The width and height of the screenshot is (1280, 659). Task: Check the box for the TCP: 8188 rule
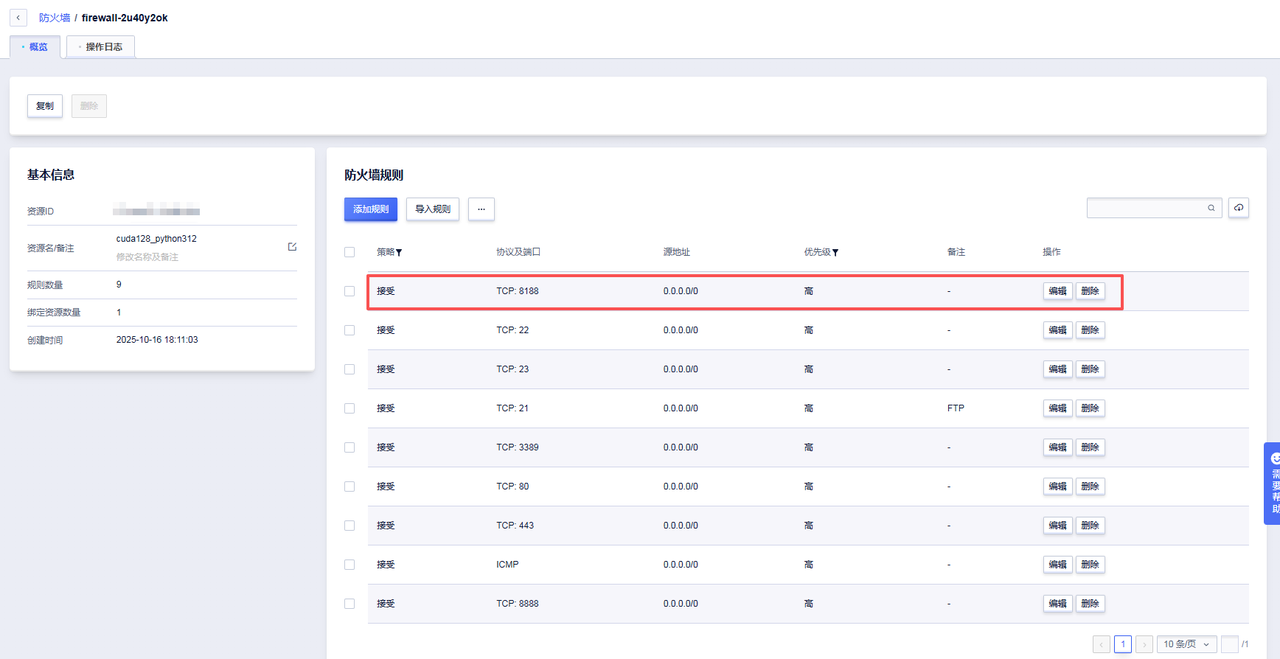[349, 291]
